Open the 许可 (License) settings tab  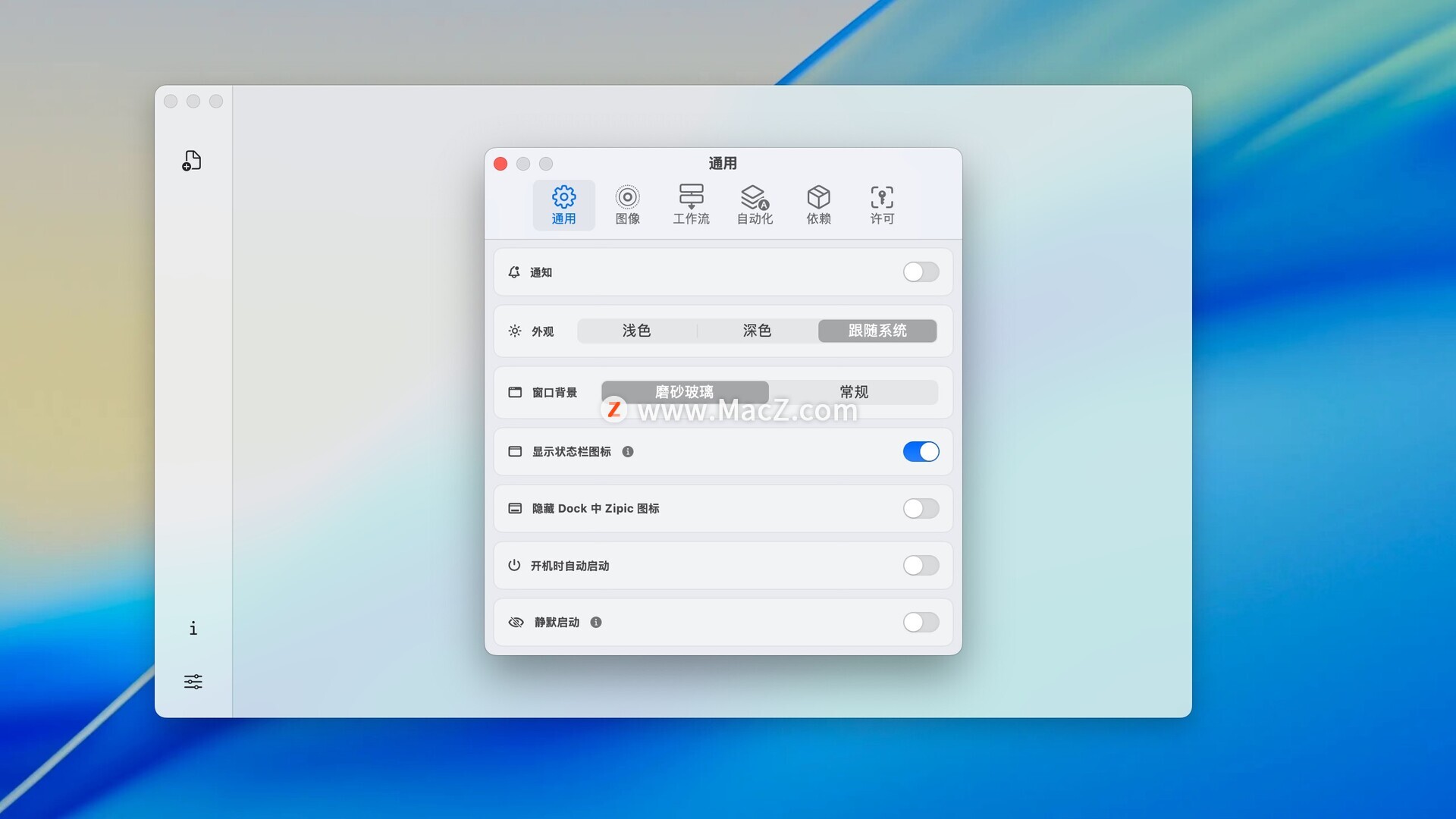coord(882,205)
